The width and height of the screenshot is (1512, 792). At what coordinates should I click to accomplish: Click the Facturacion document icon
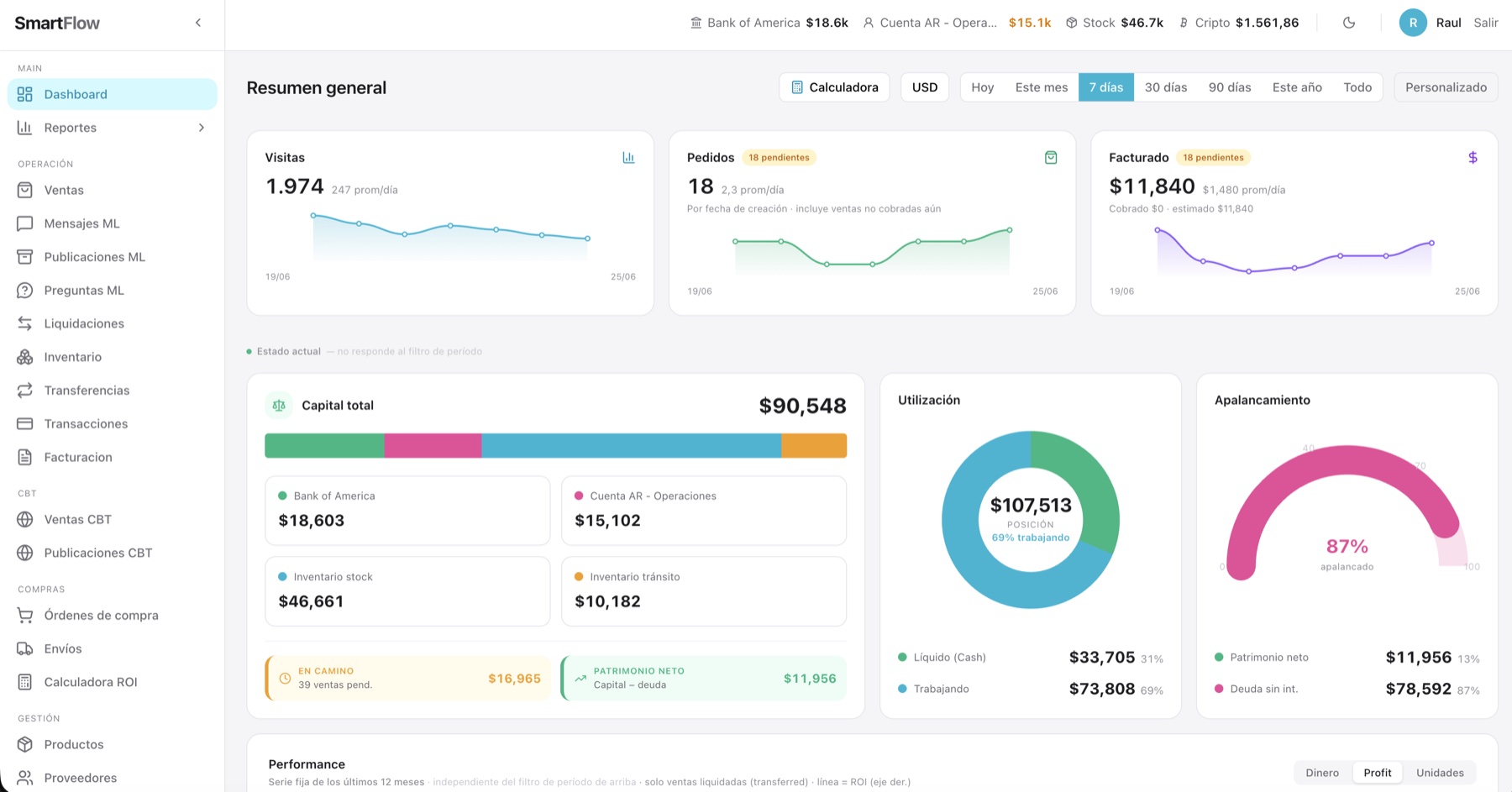click(x=25, y=457)
